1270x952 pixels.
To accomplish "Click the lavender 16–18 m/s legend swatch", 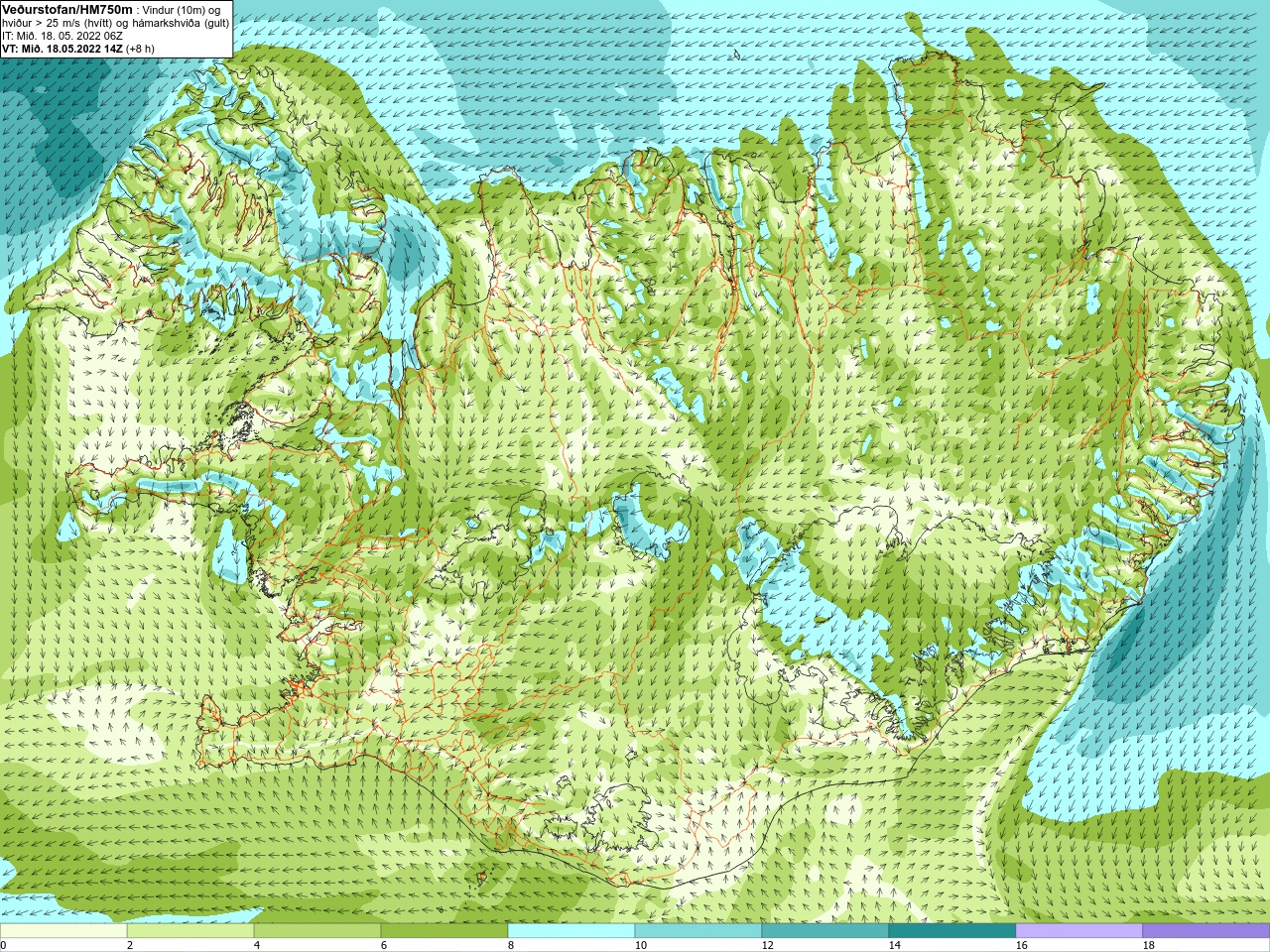I will [1079, 931].
